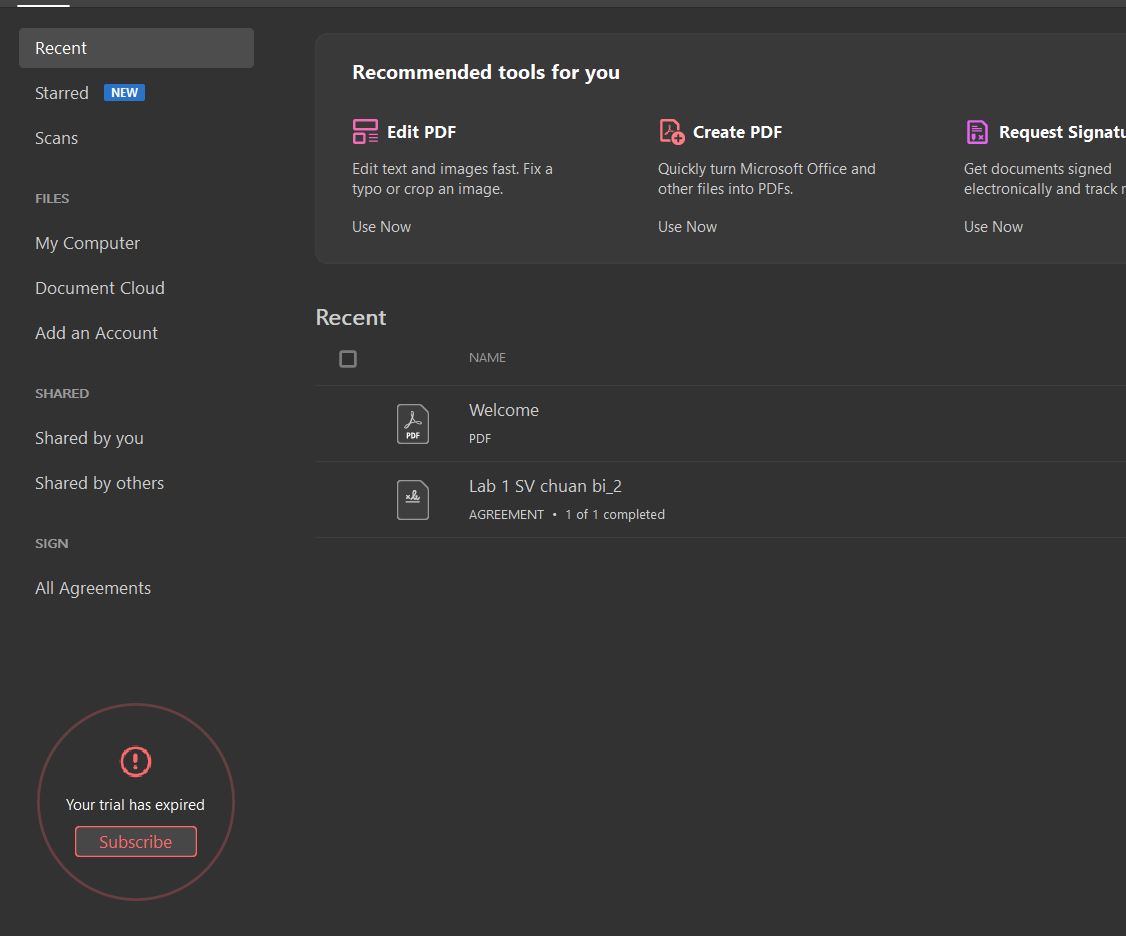The height and width of the screenshot is (936, 1126).
Task: Click Use Now under Create PDF
Action: (687, 227)
